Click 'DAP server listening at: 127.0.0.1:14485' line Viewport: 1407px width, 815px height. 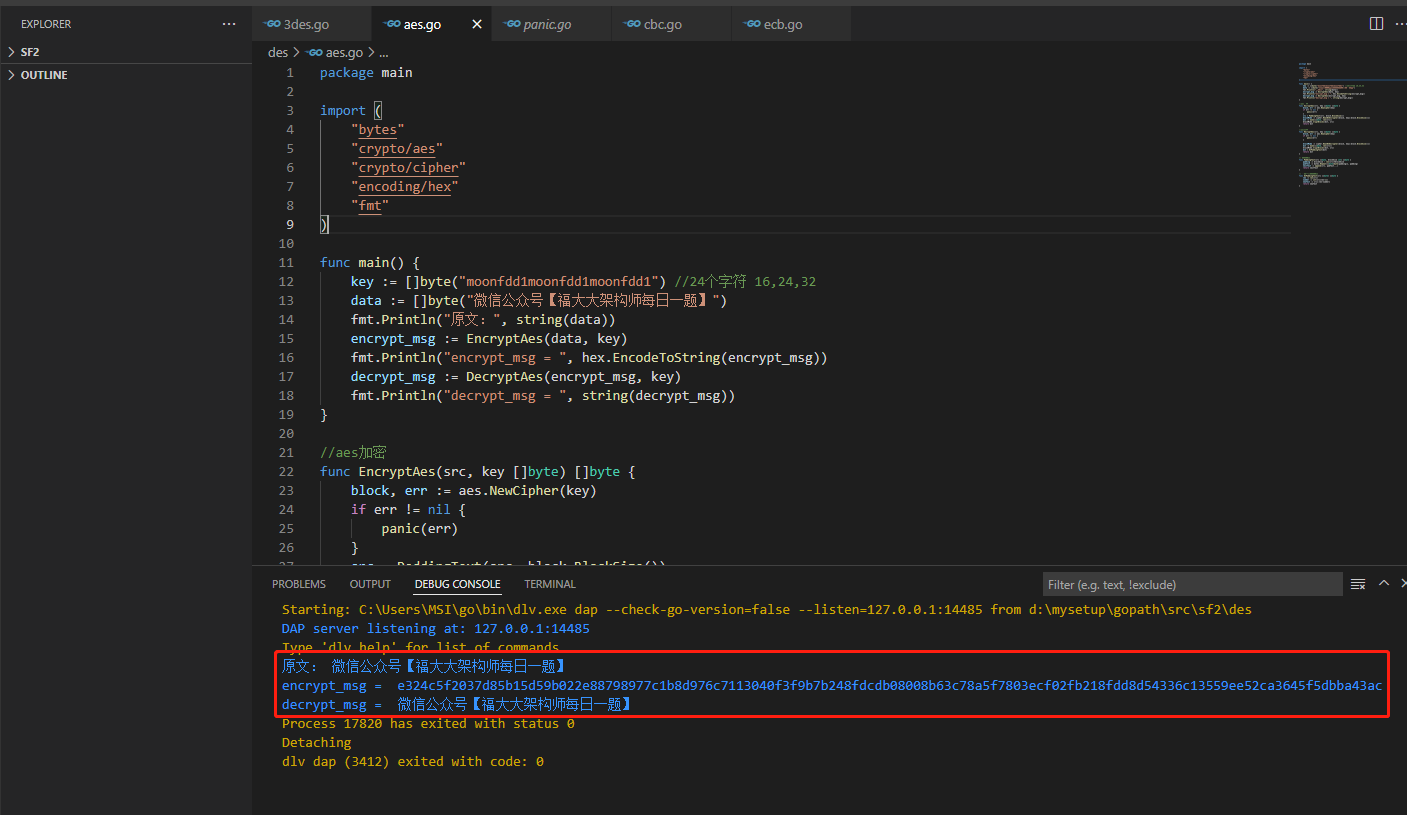pyautogui.click(x=436, y=628)
